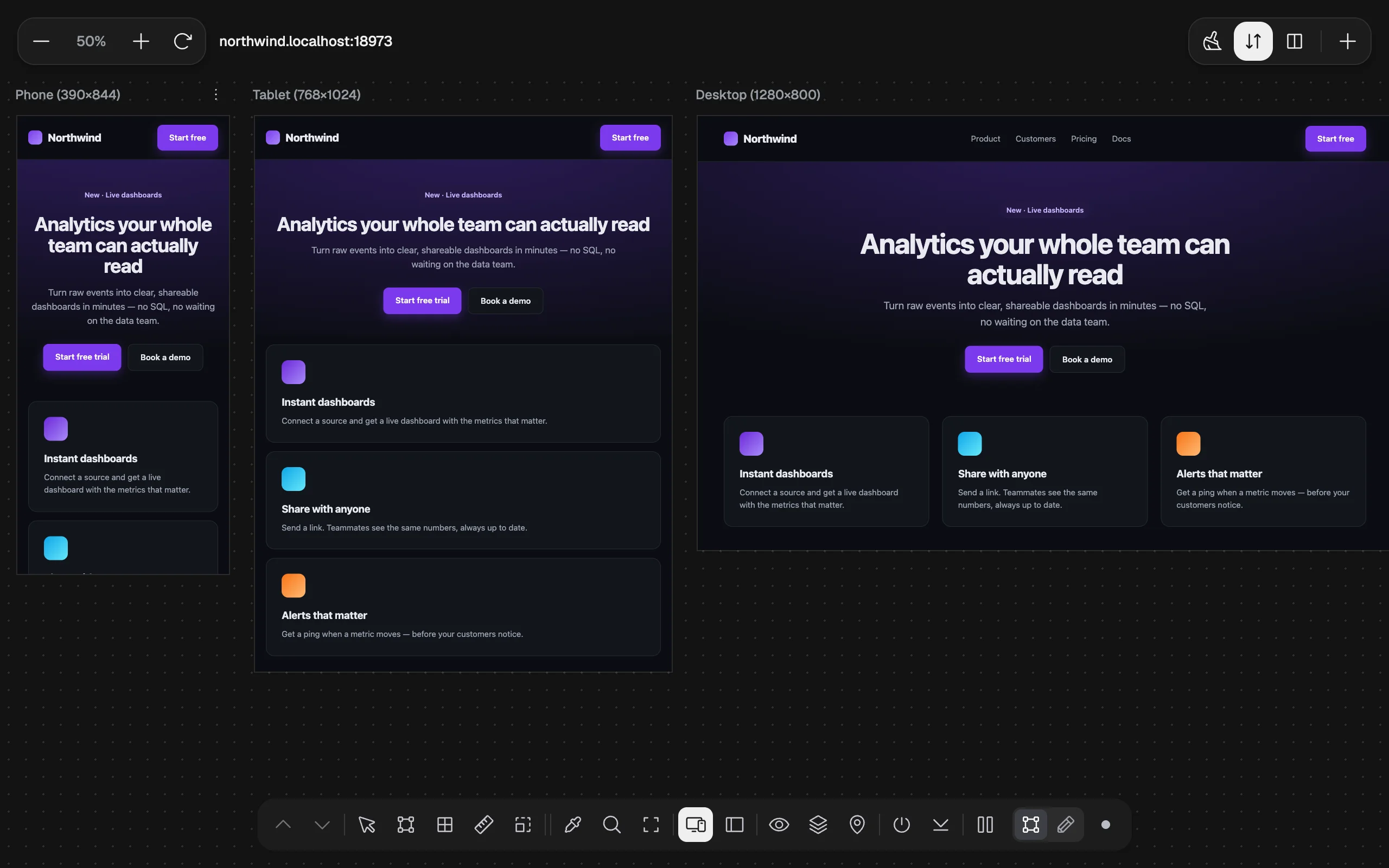Reload the page with the refresh icon
Screen dimensions: 1389x868
(182, 41)
